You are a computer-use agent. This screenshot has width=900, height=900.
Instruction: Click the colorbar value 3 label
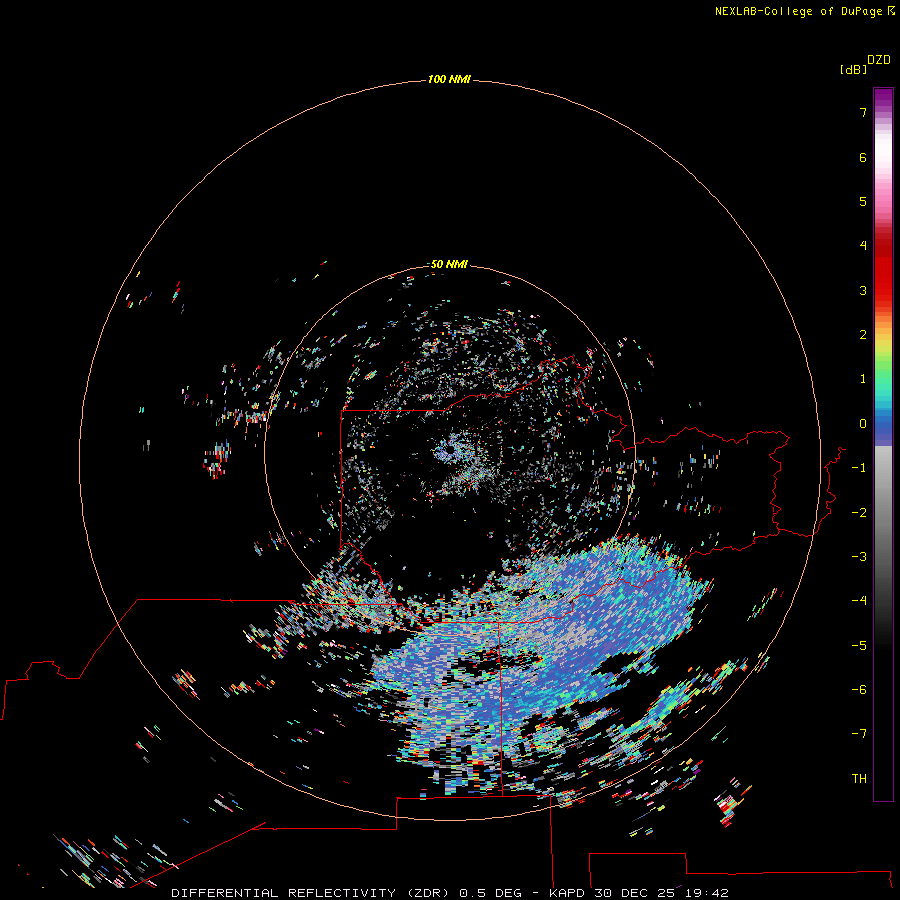click(863, 290)
